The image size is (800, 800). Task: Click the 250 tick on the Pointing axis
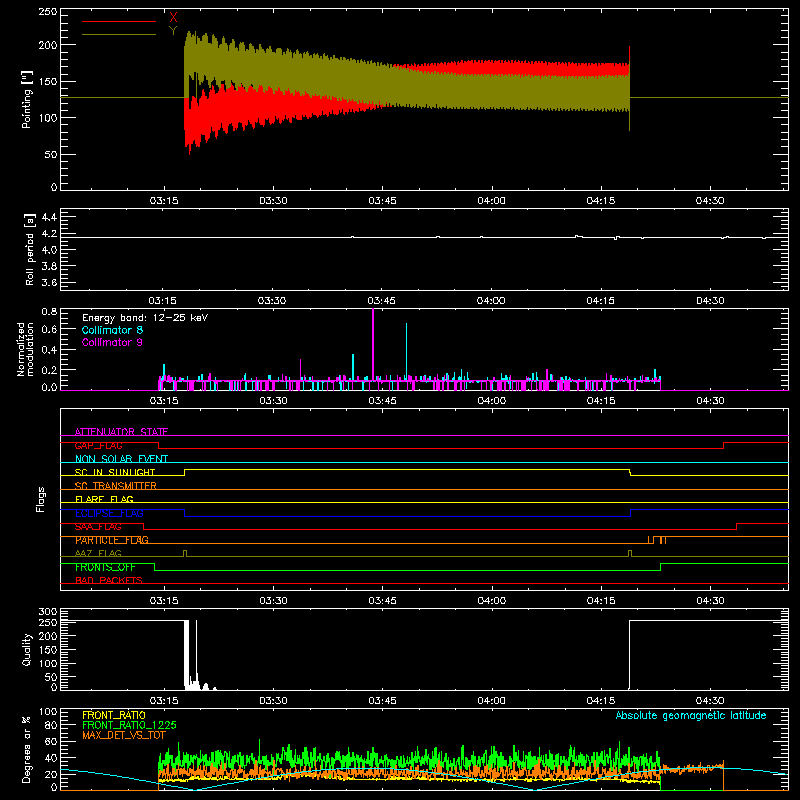tap(48, 12)
